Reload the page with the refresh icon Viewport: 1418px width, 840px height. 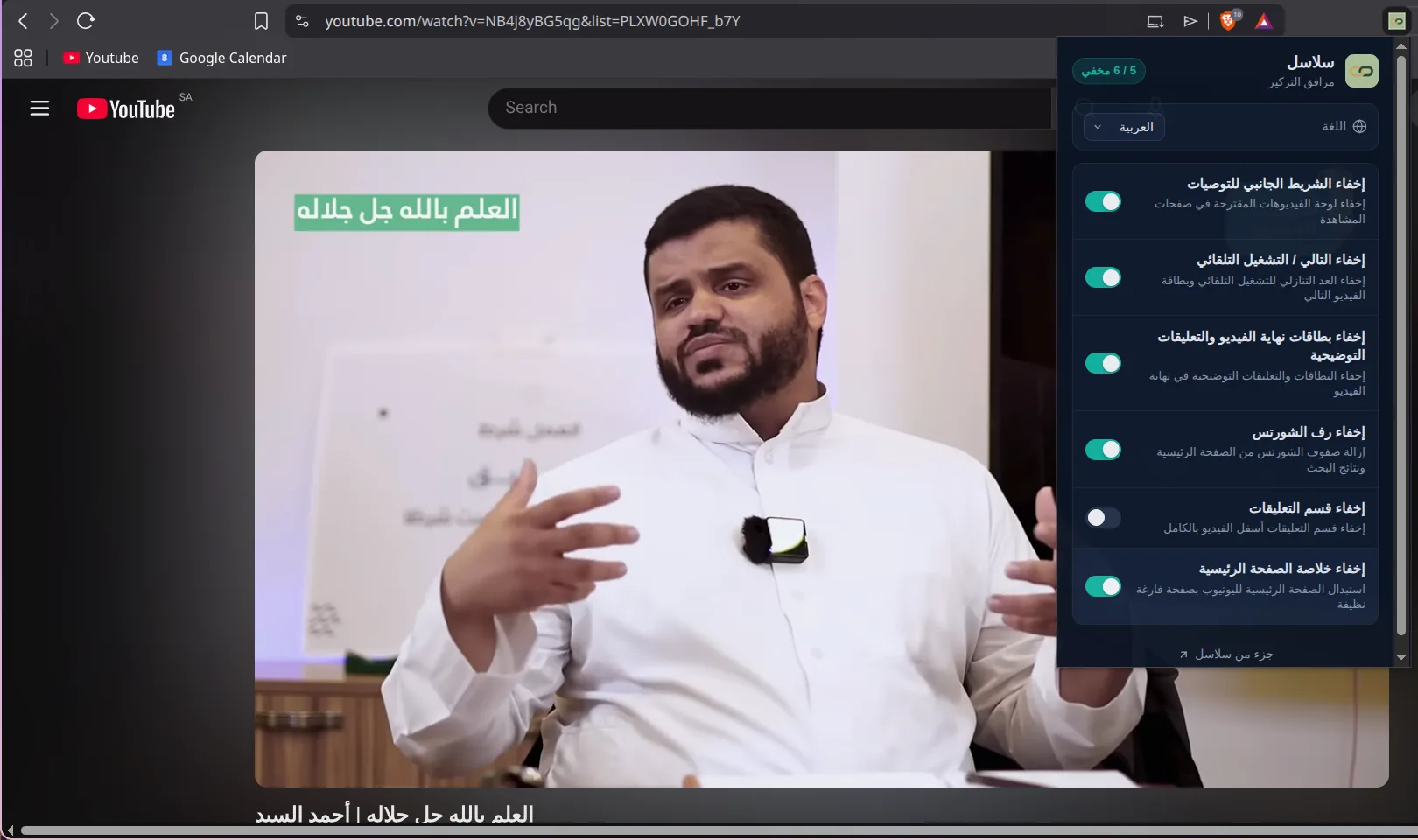click(86, 21)
